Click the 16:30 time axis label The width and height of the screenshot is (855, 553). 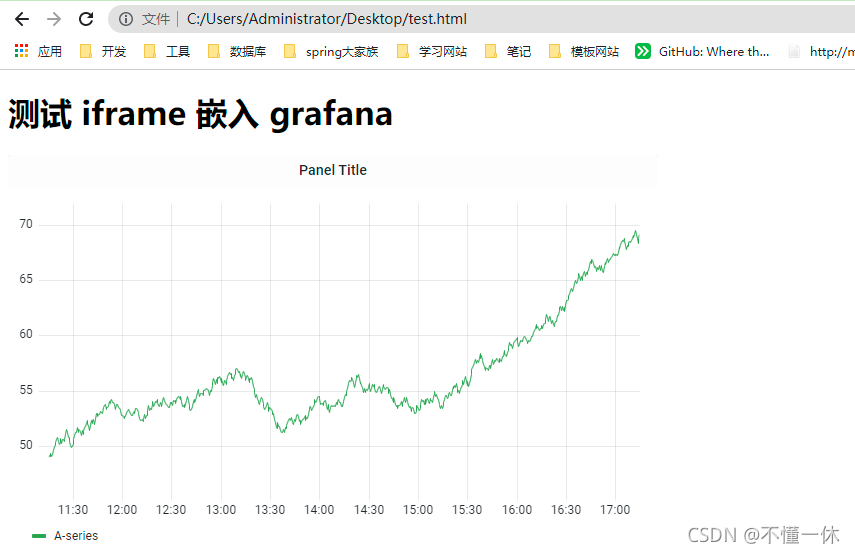566,510
